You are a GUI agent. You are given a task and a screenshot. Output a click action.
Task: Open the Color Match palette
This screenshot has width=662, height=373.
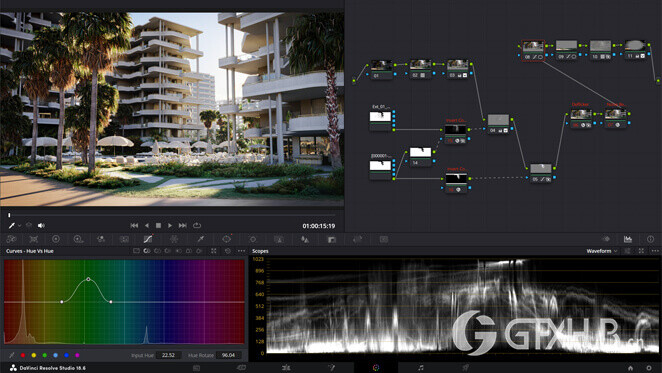tap(34, 239)
